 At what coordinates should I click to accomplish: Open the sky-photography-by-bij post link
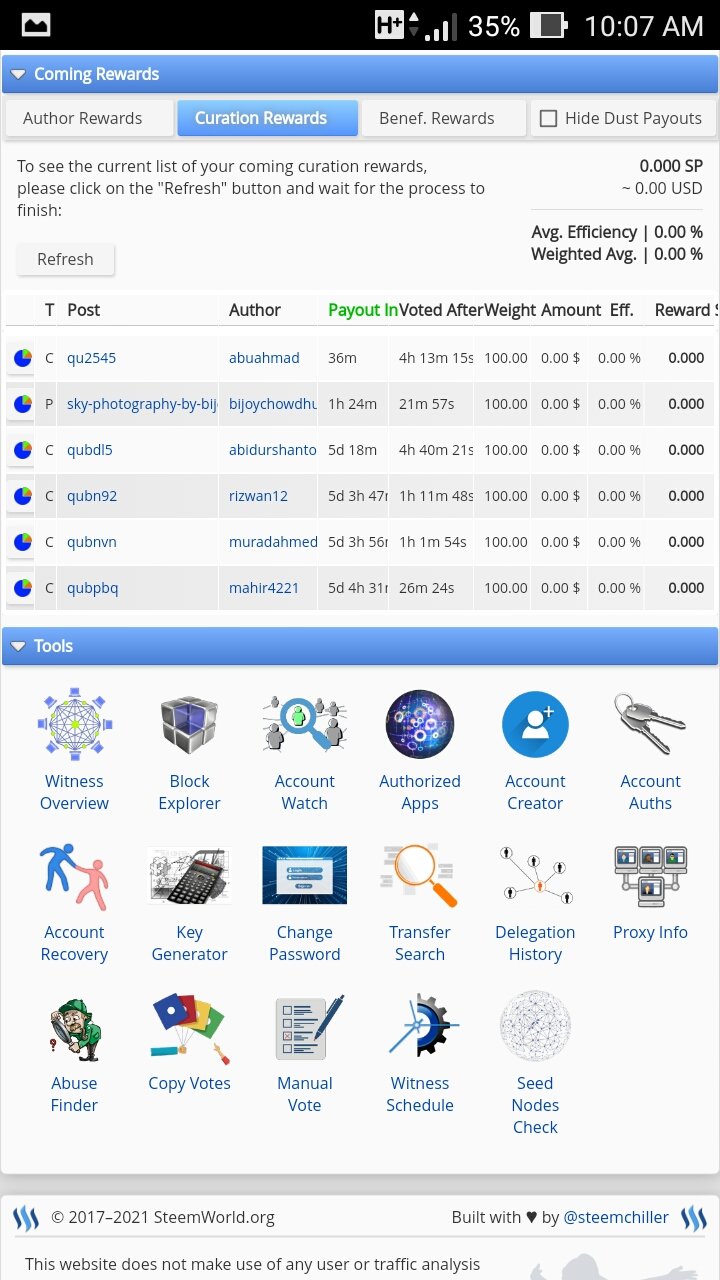(x=142, y=404)
